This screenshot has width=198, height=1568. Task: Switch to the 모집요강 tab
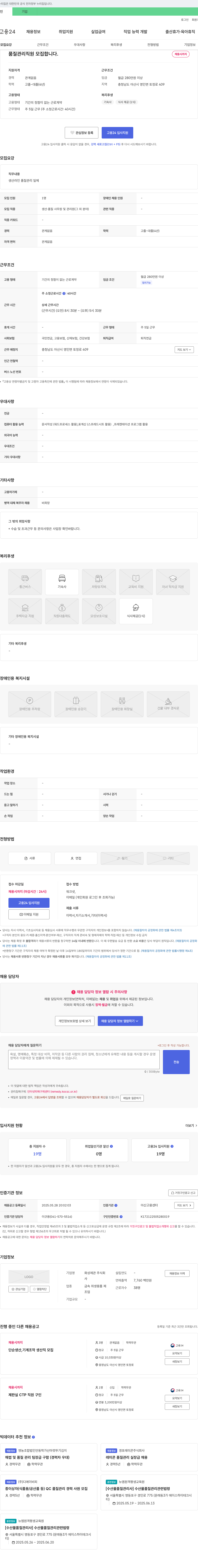6,44
